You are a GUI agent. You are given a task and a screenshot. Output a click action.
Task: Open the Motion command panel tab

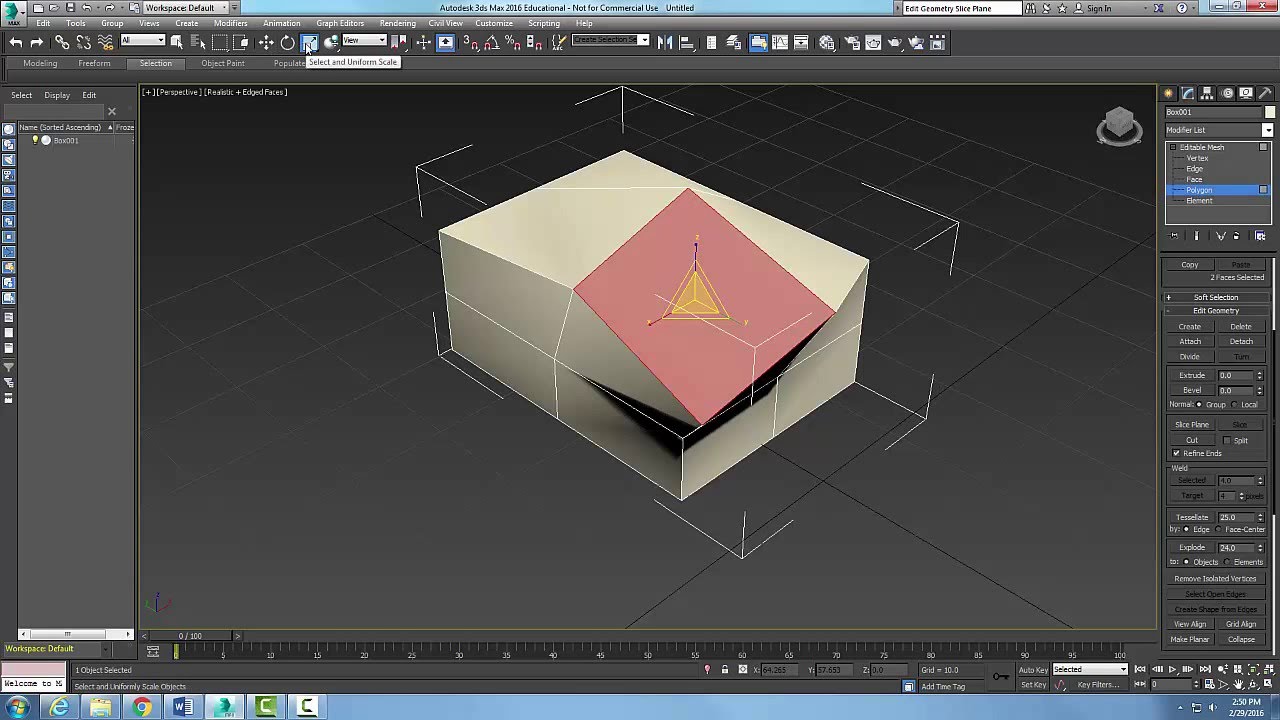tap(1227, 93)
